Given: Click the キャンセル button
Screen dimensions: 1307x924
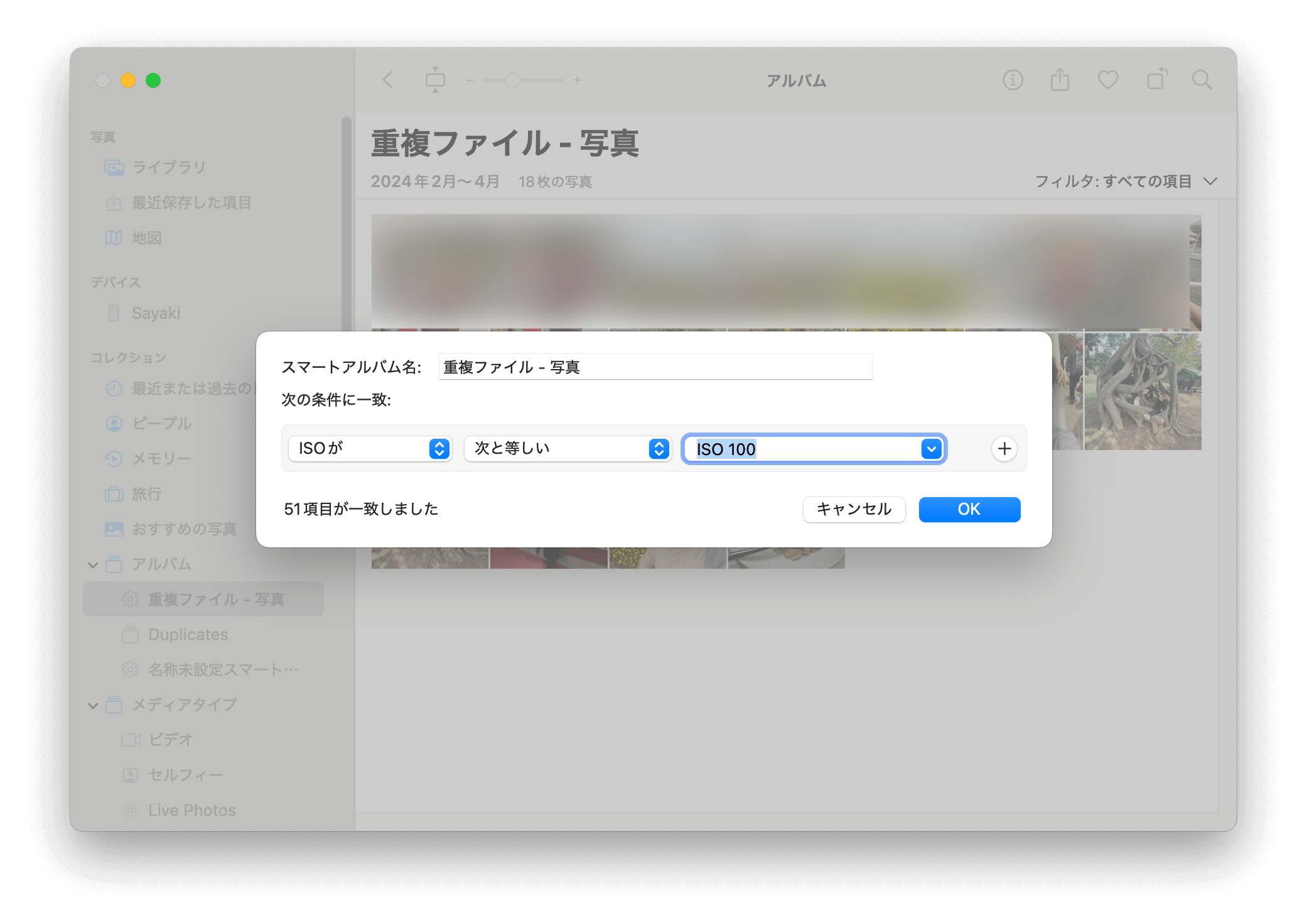Looking at the screenshot, I should (854, 509).
